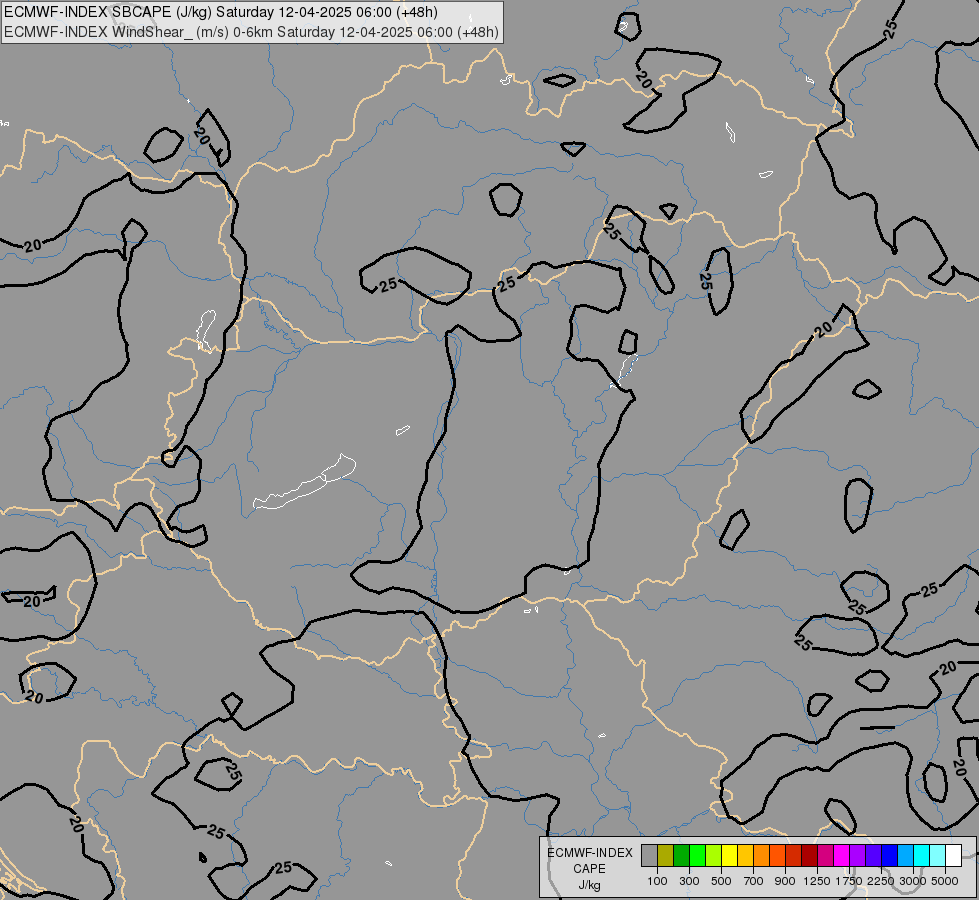Select the yellow legend swatch
The image size is (979, 900).
pyautogui.click(x=729, y=855)
